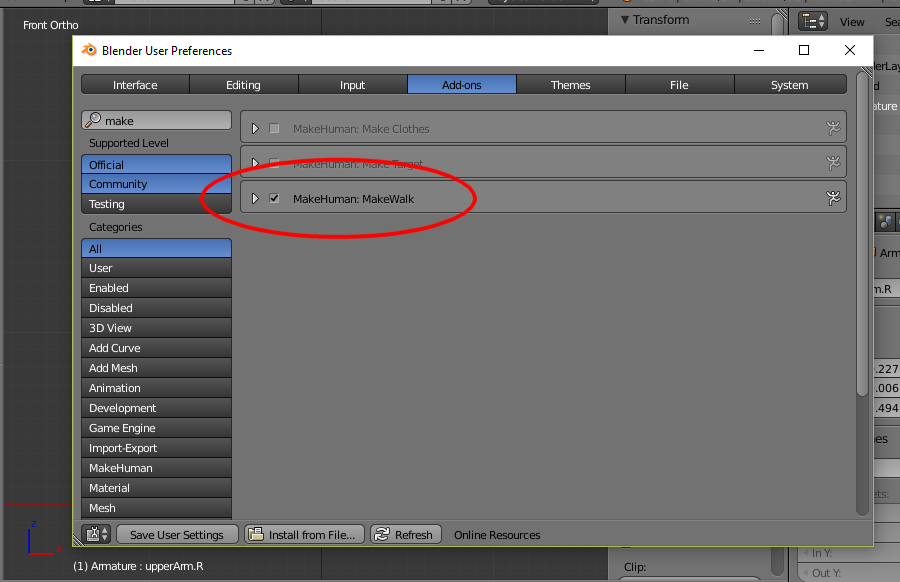900x582 pixels.
Task: Click the Refresh button
Action: 406,534
